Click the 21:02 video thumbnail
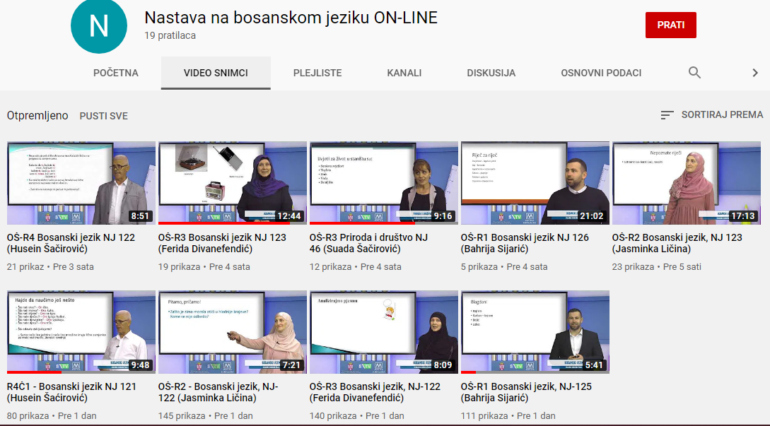This screenshot has width=770, height=426. (x=534, y=183)
